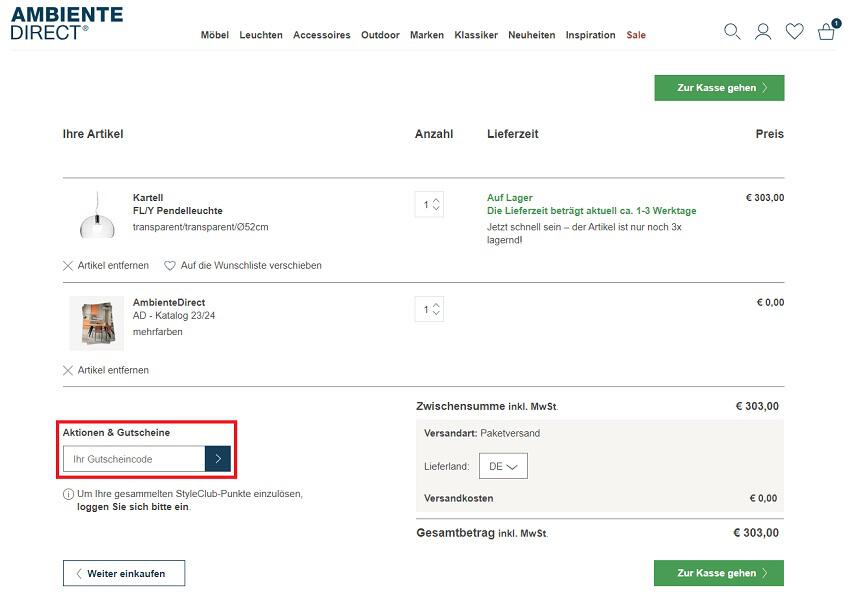Open the Inspiration menu
The width and height of the screenshot is (858, 594).
(590, 35)
